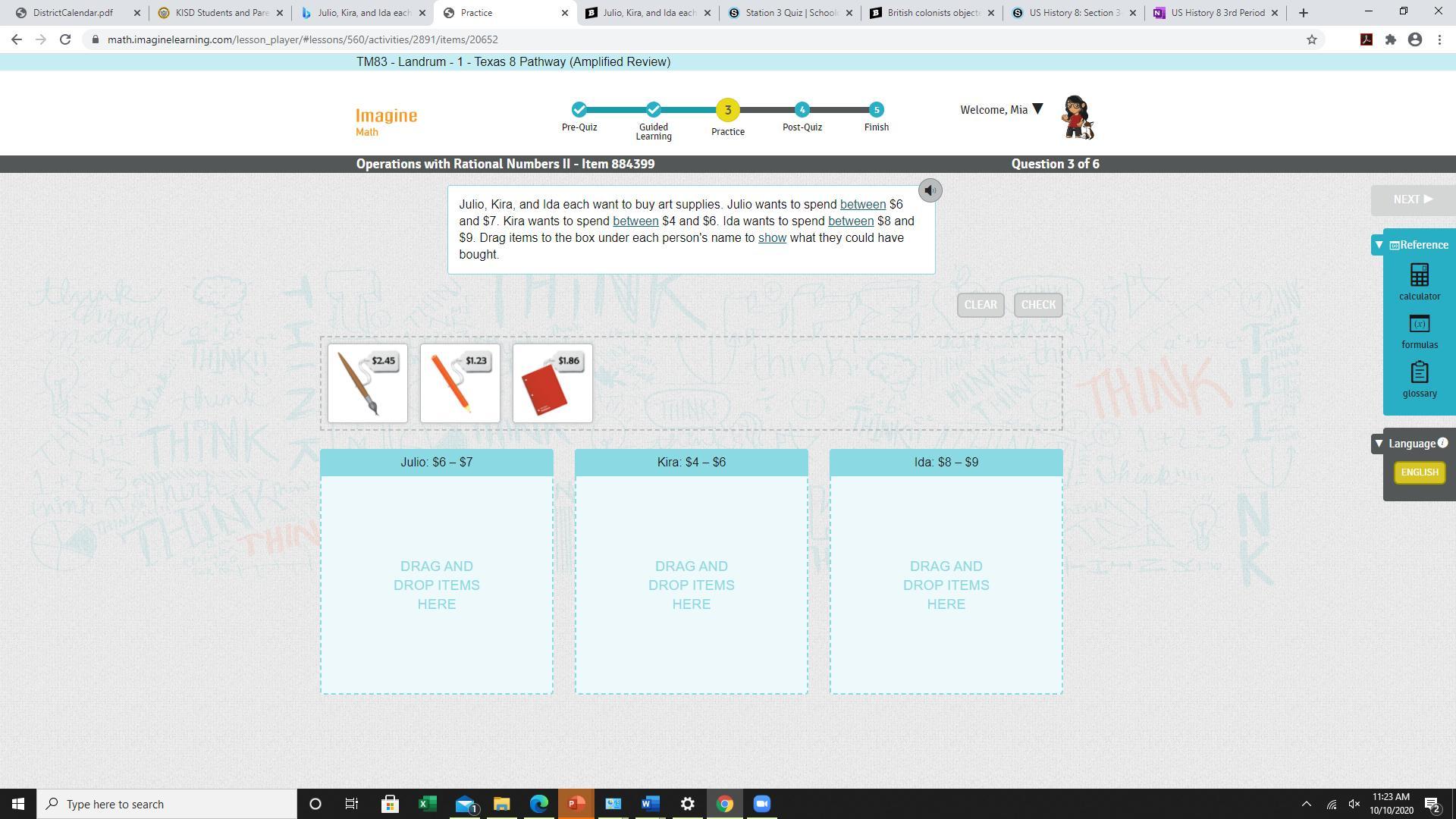Image resolution: width=1456 pixels, height=819 pixels.
Task: Switch to the DistrictCalendar.pdf tab
Action: tap(73, 13)
